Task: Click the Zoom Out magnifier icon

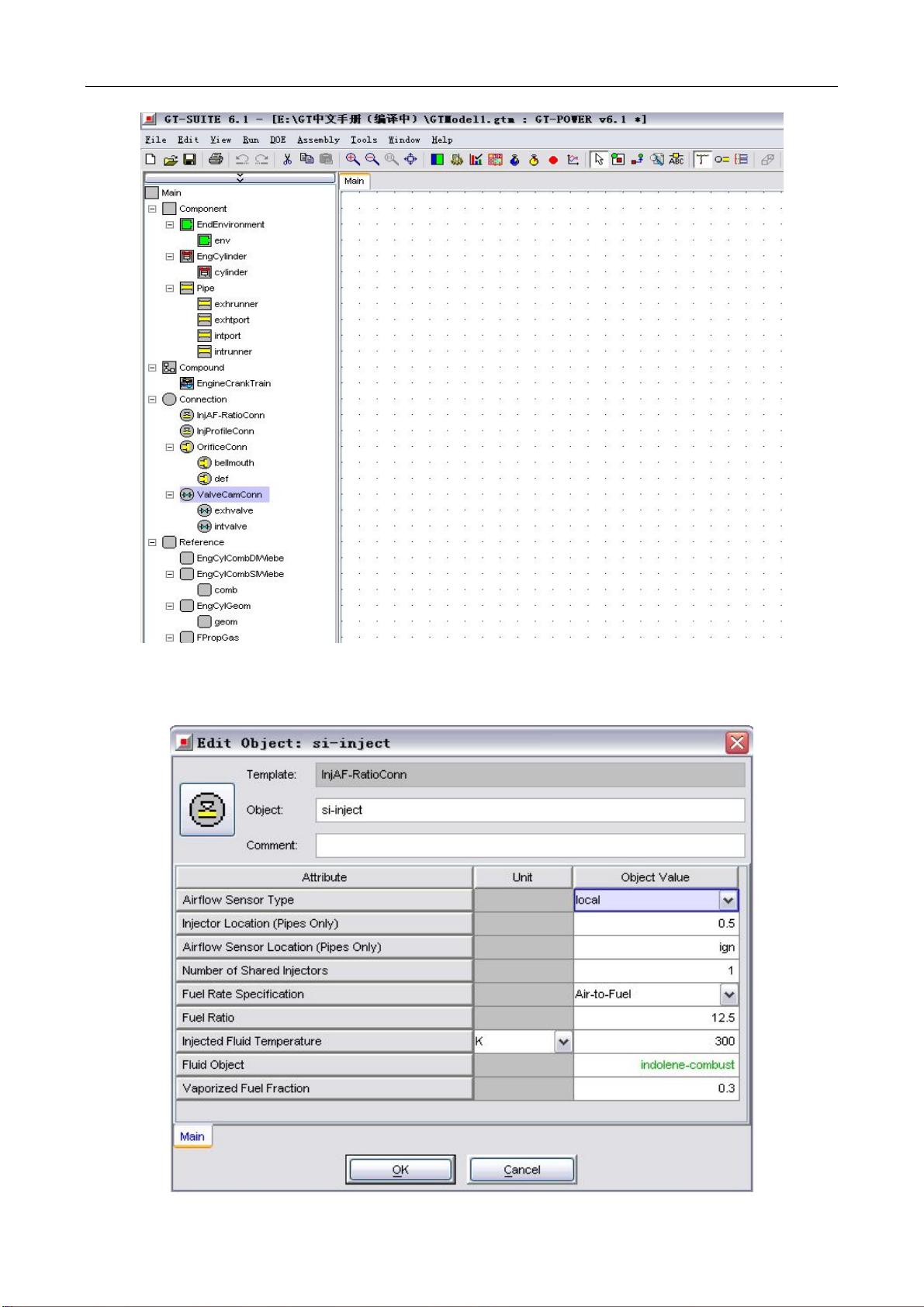Action: pos(372,160)
